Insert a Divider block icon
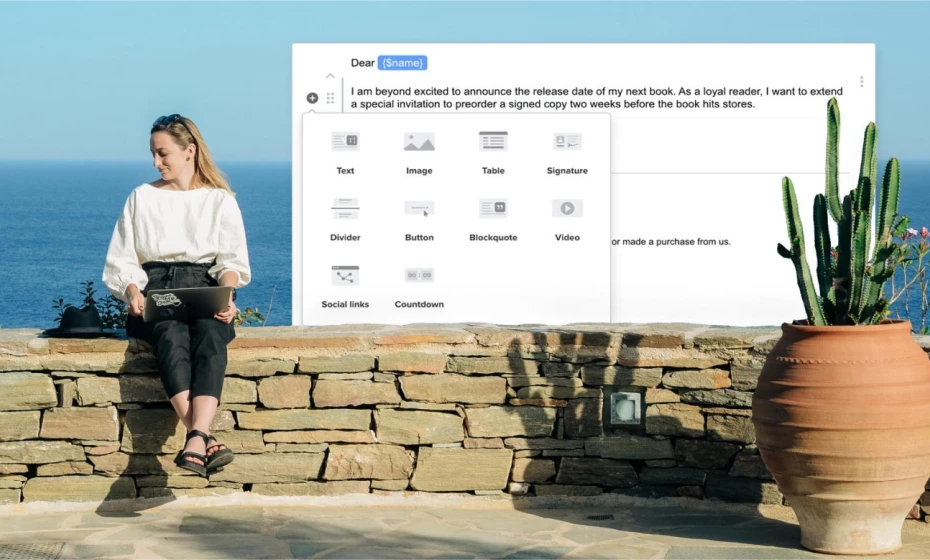Screen dimensions: 930x560 (x=345, y=208)
